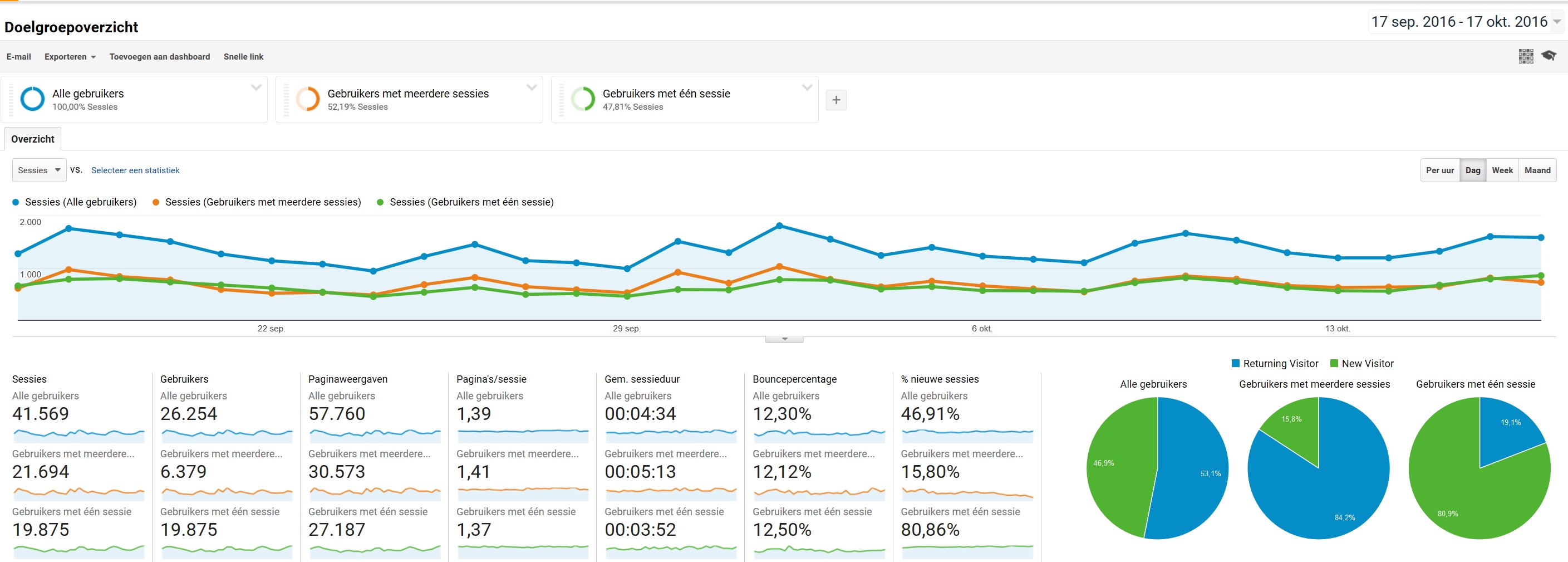Open the date range 17 sep. 2016 picker
The height and width of the screenshot is (562, 1568).
1466,22
